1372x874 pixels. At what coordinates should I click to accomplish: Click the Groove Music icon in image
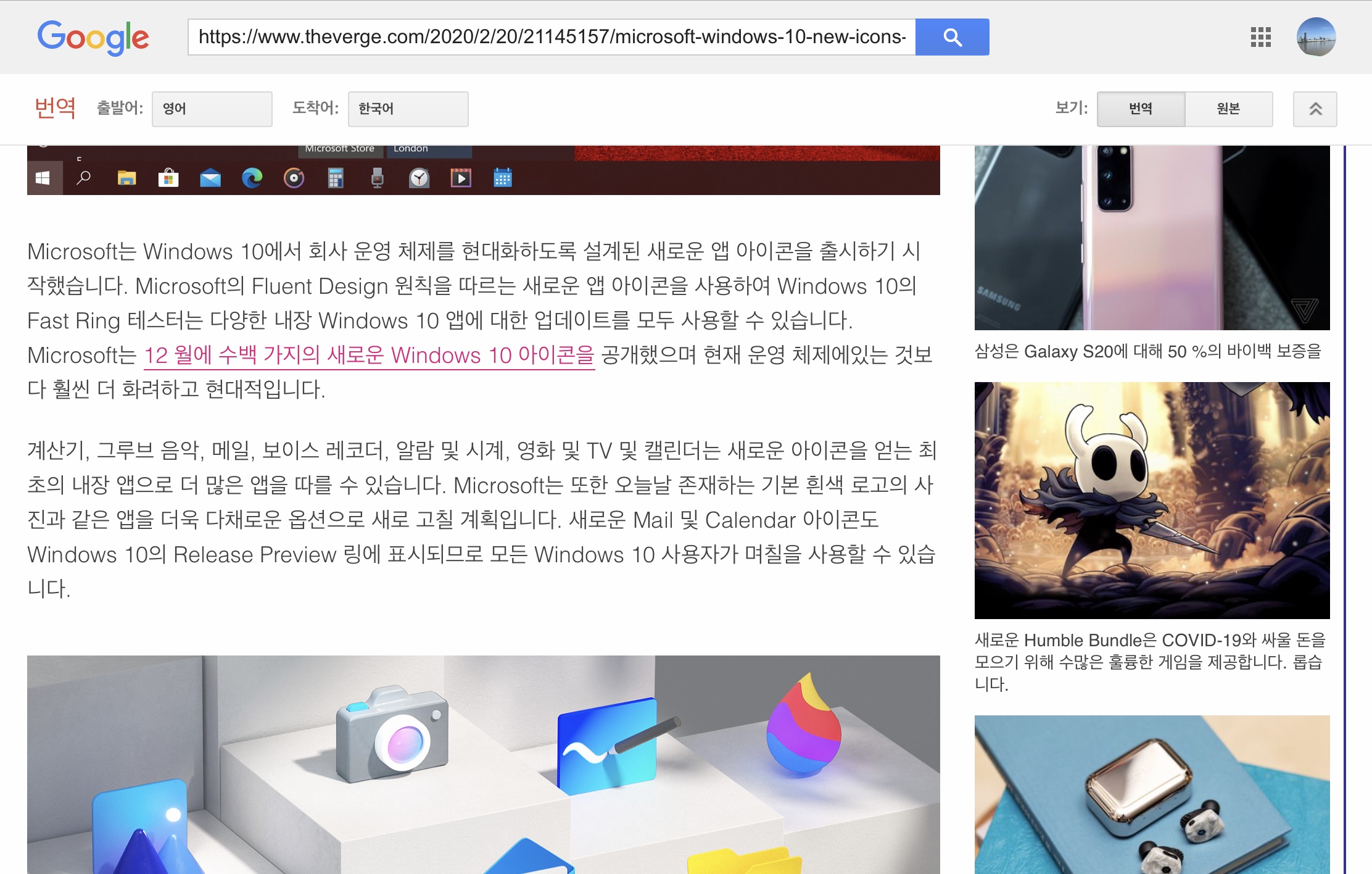tap(294, 178)
